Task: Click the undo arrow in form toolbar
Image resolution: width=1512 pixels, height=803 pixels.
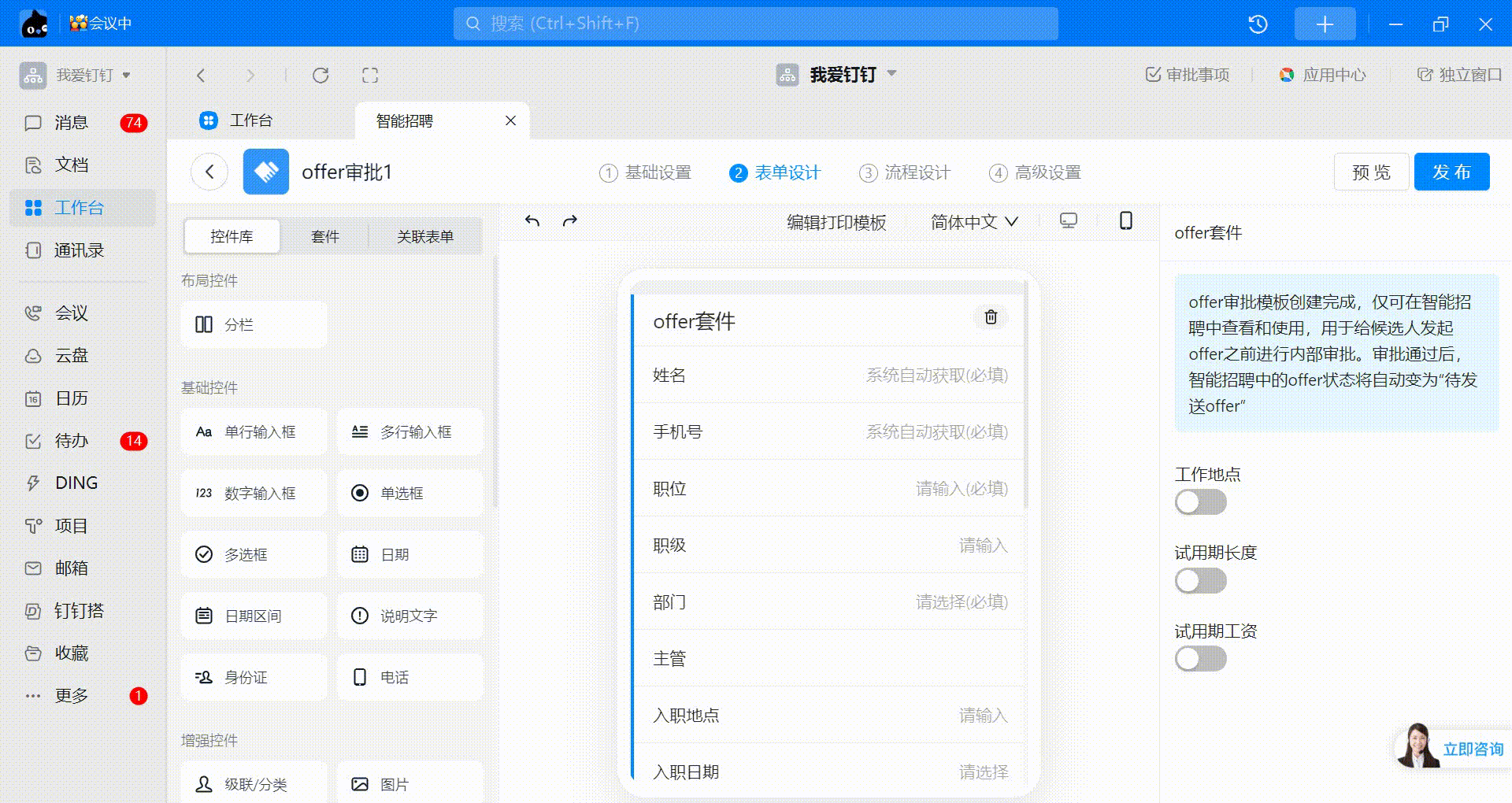Action: [x=532, y=221]
